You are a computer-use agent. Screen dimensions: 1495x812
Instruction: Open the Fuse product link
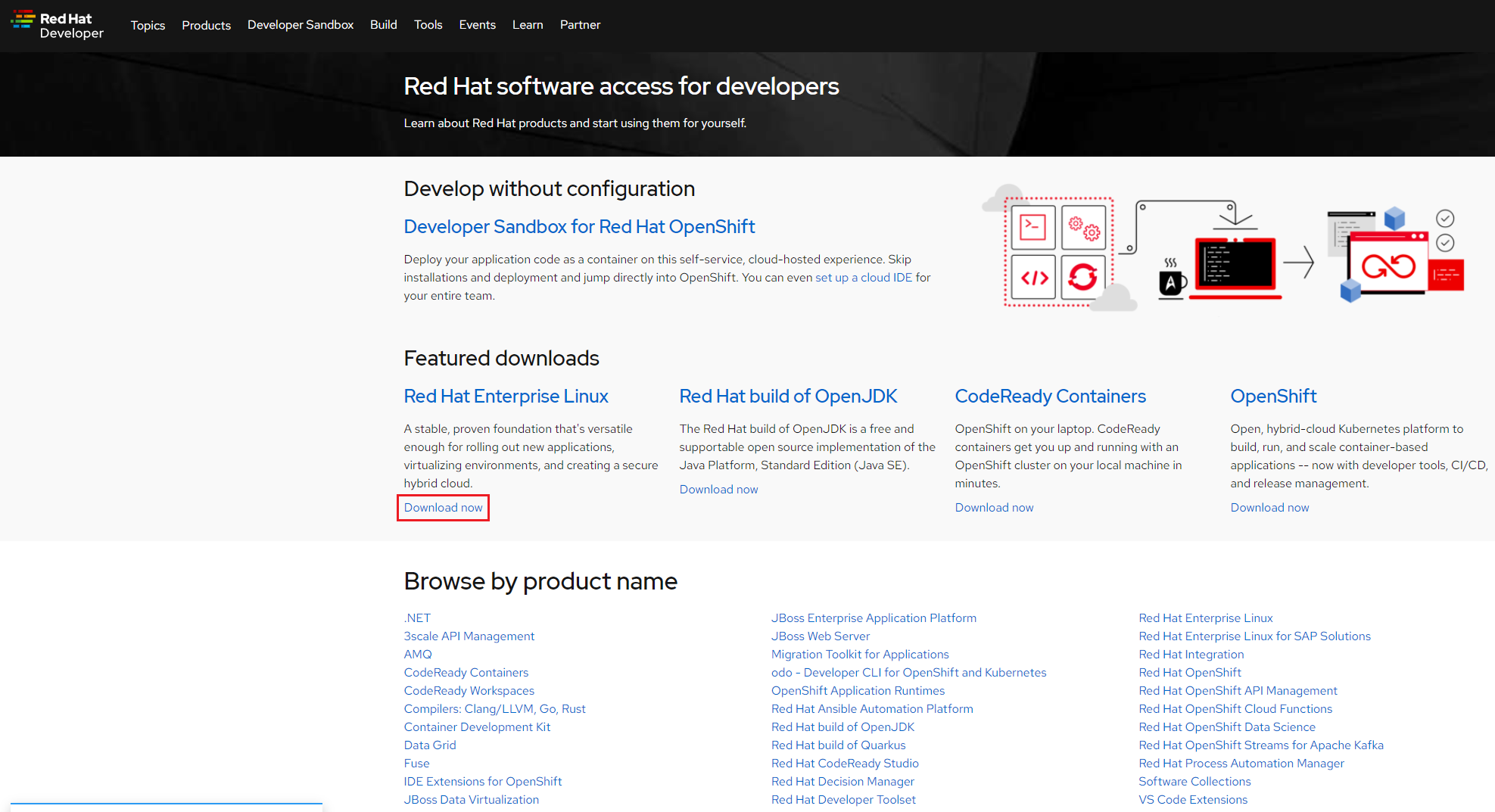(416, 764)
